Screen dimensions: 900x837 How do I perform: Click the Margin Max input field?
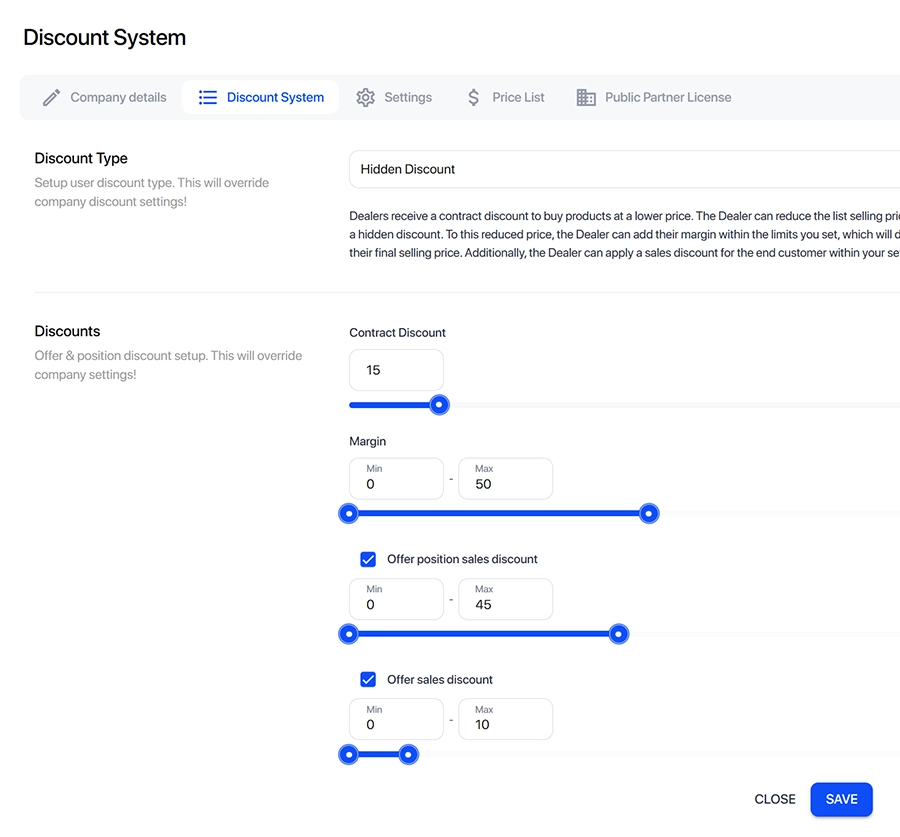(505, 484)
